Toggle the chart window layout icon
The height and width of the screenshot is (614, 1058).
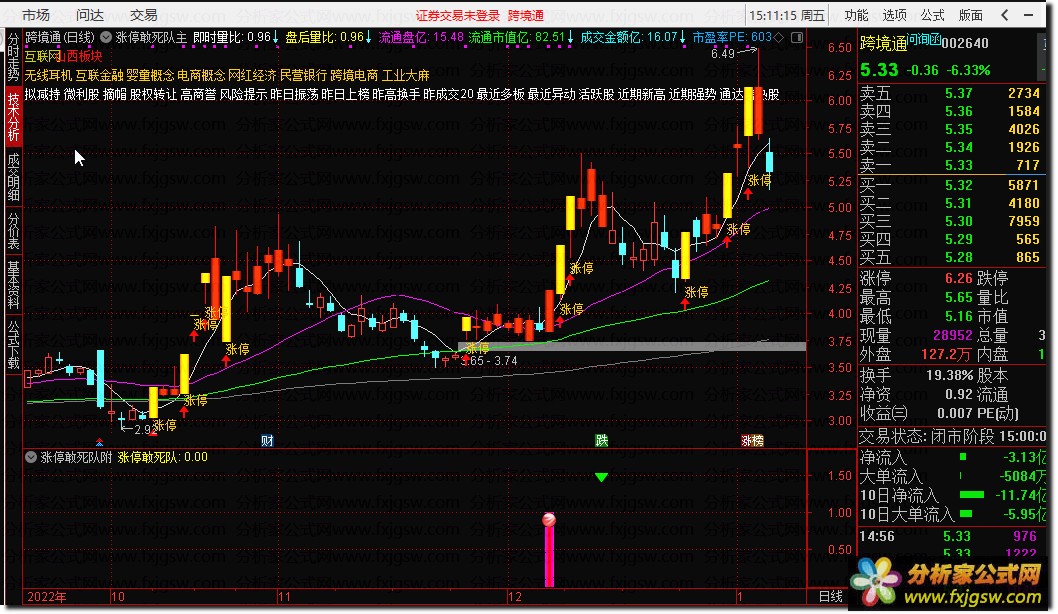797,37
